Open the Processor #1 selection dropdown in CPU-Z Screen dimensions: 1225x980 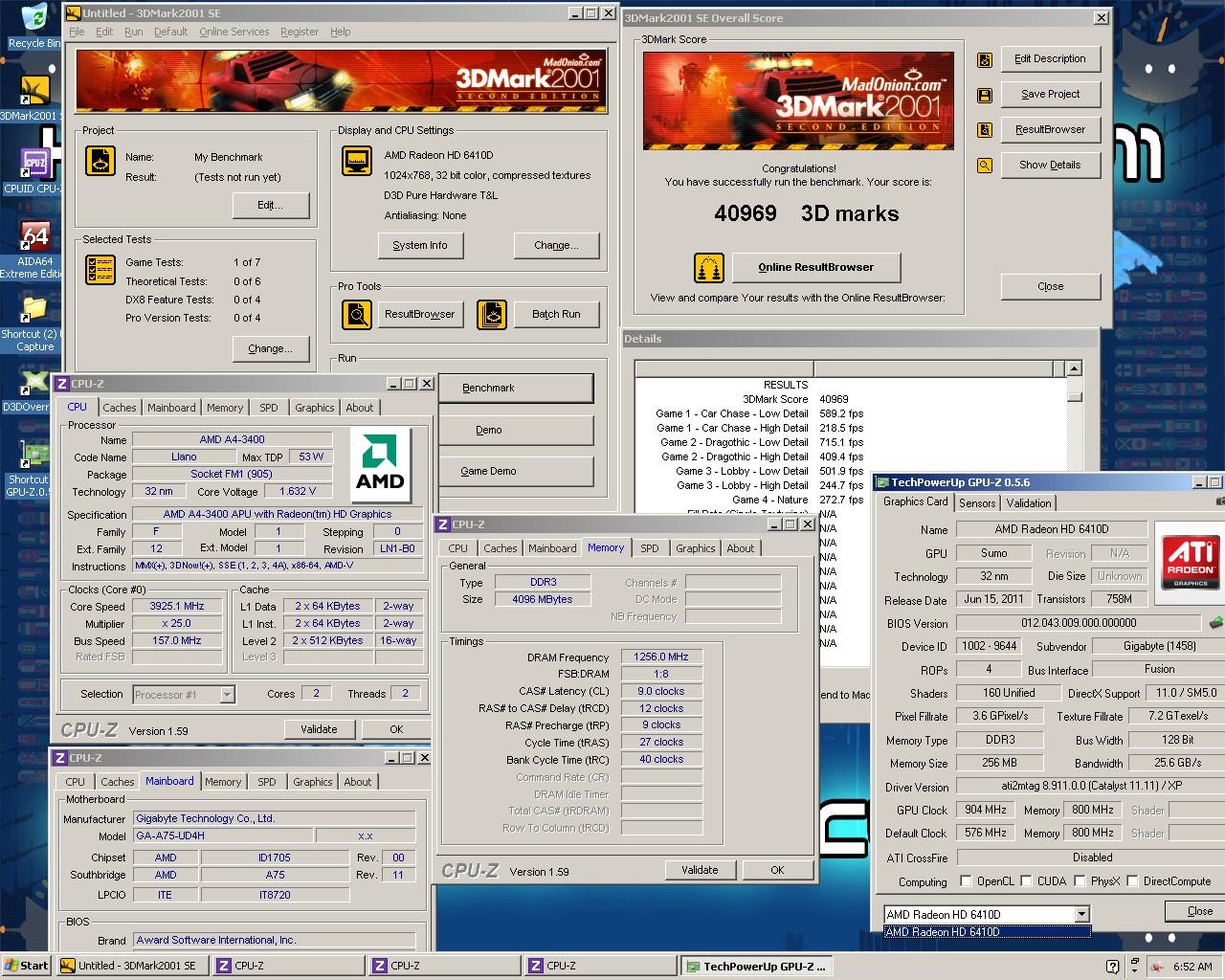(x=227, y=695)
